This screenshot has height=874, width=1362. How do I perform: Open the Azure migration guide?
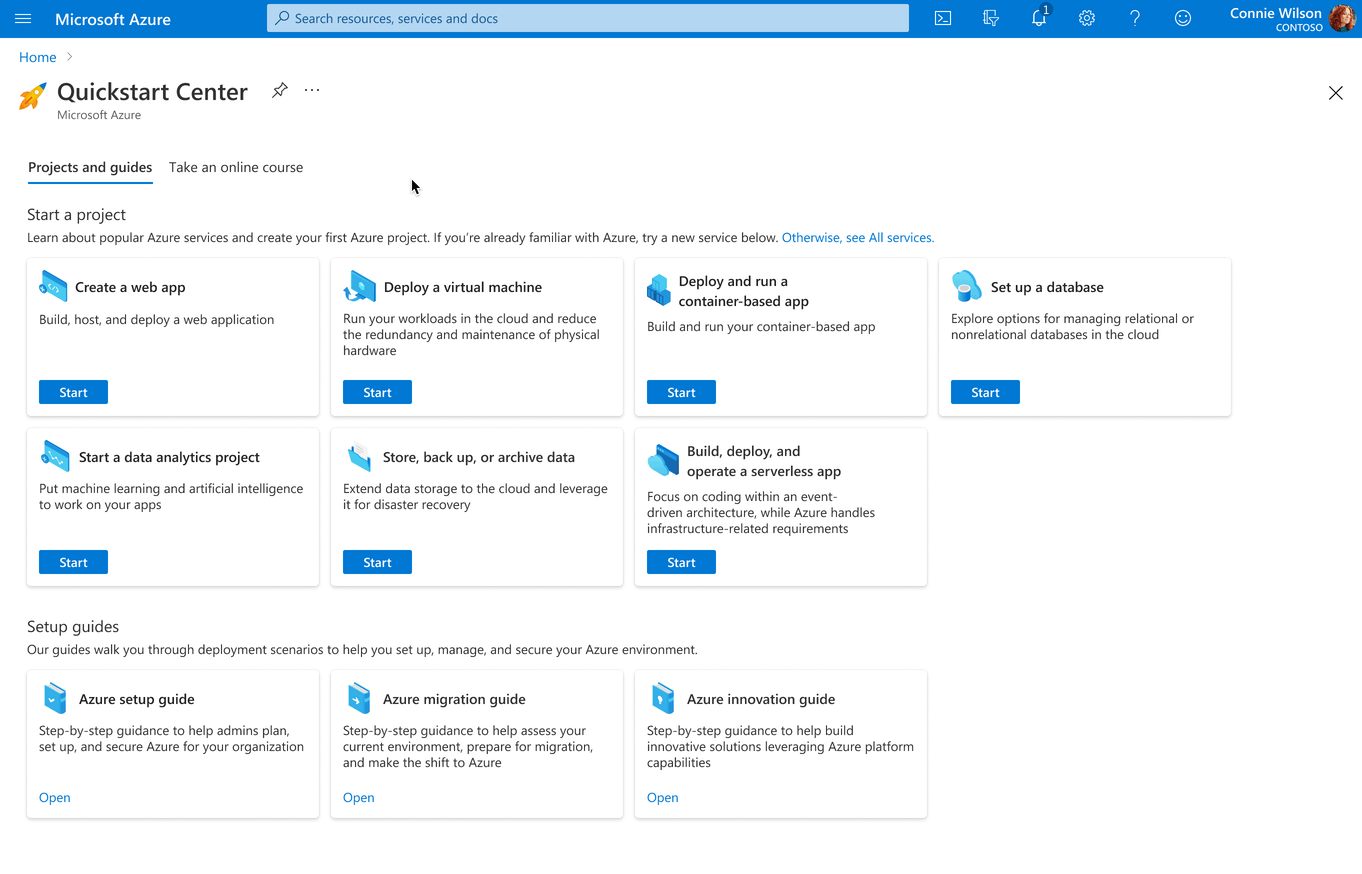(x=358, y=797)
